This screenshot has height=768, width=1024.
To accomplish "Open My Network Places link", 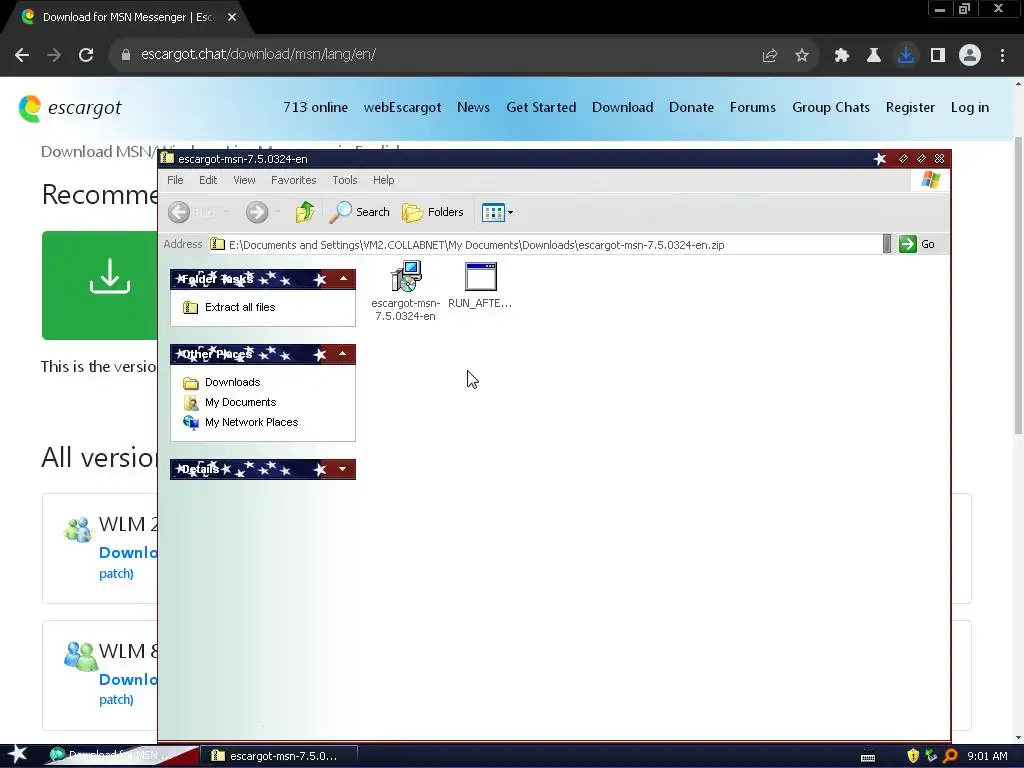I will [x=251, y=423].
